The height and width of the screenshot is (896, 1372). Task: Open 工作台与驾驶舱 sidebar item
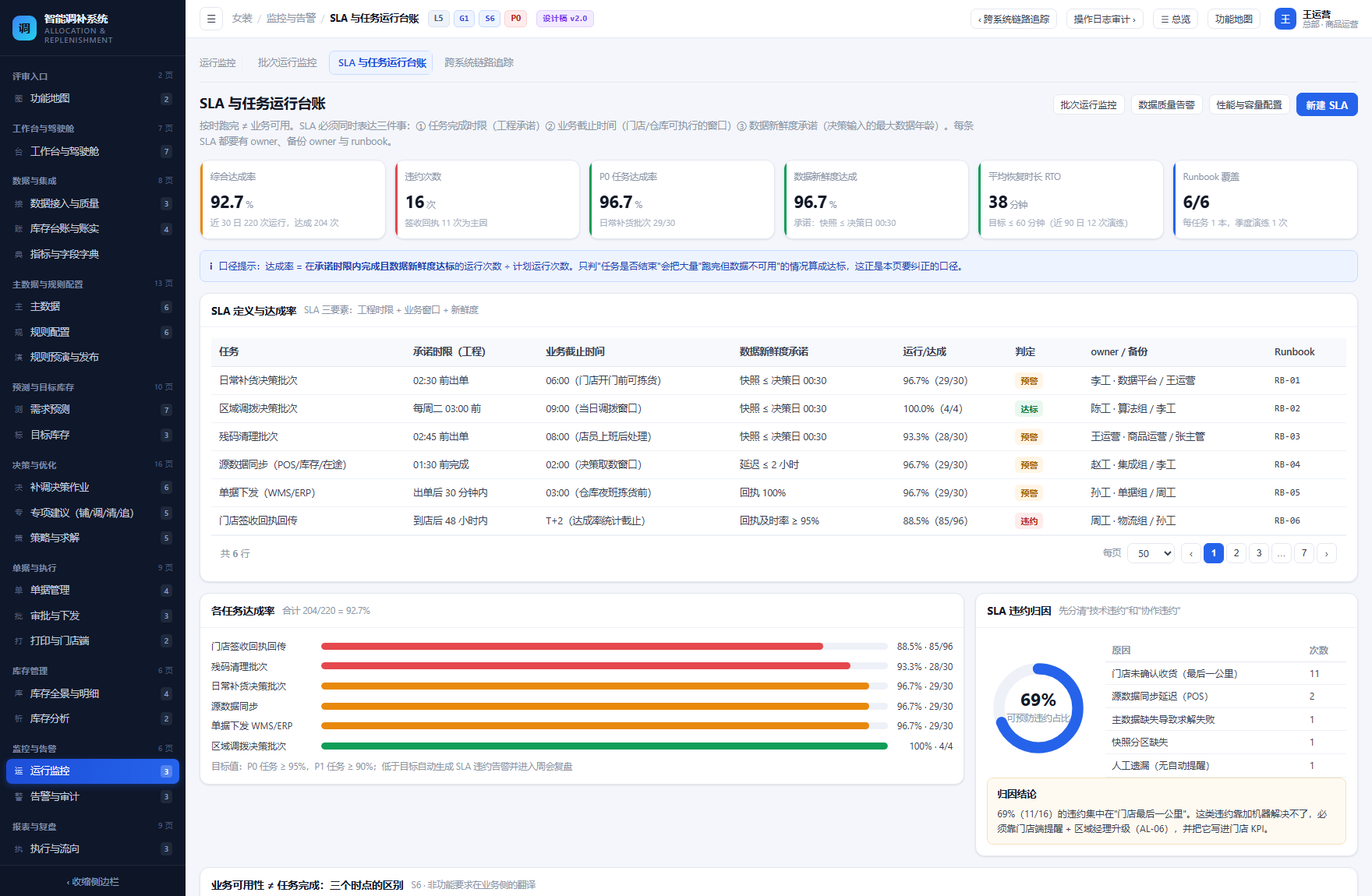coord(93,152)
